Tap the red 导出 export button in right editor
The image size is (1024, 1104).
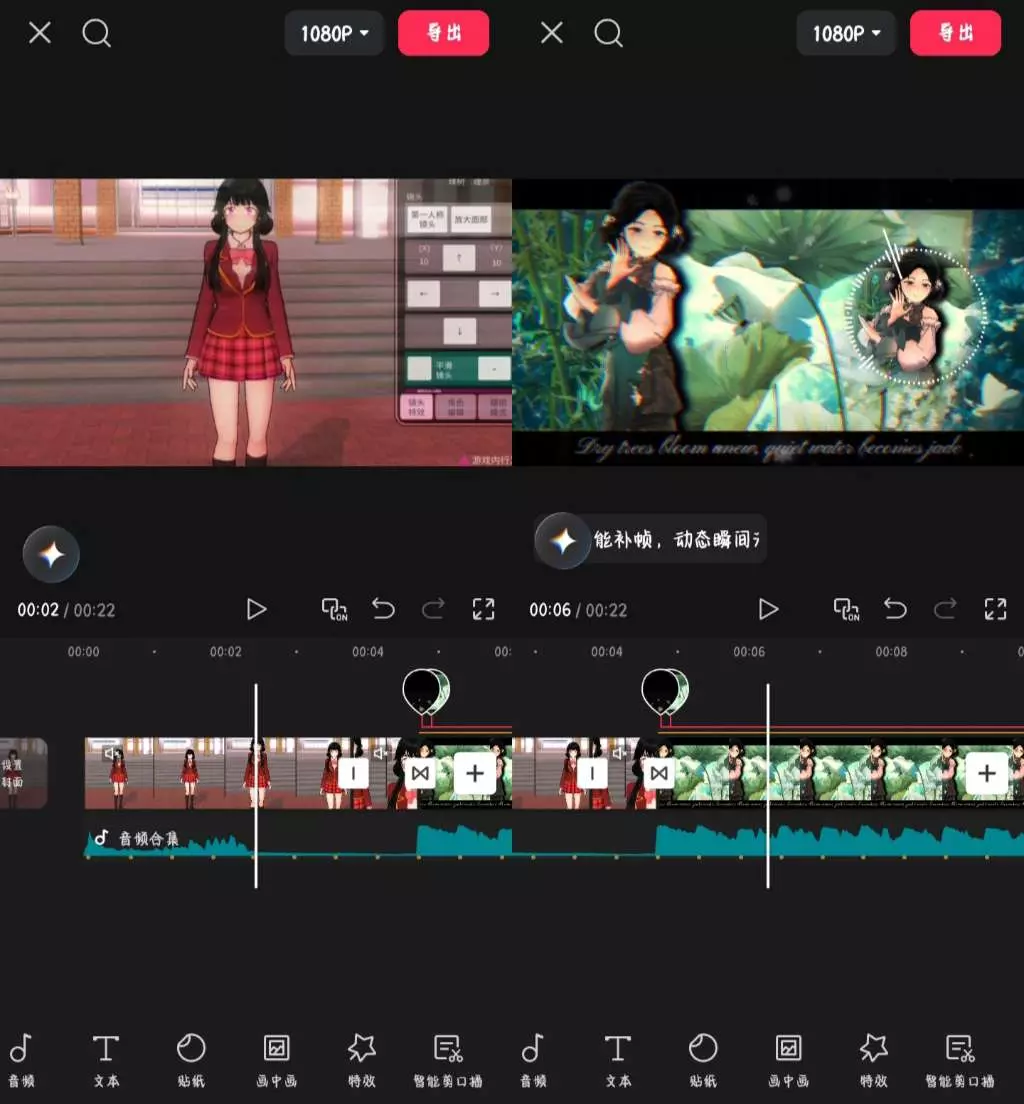(956, 33)
